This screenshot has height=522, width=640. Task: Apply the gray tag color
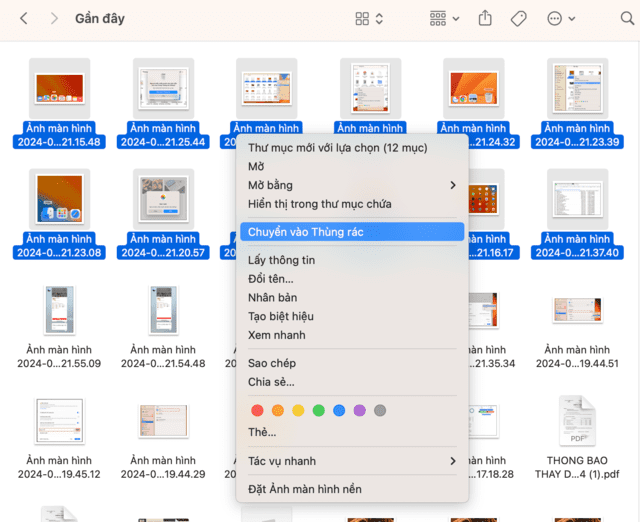[x=380, y=410]
